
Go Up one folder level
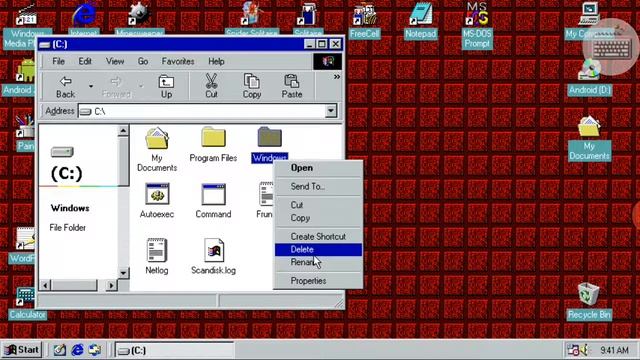pos(166,87)
